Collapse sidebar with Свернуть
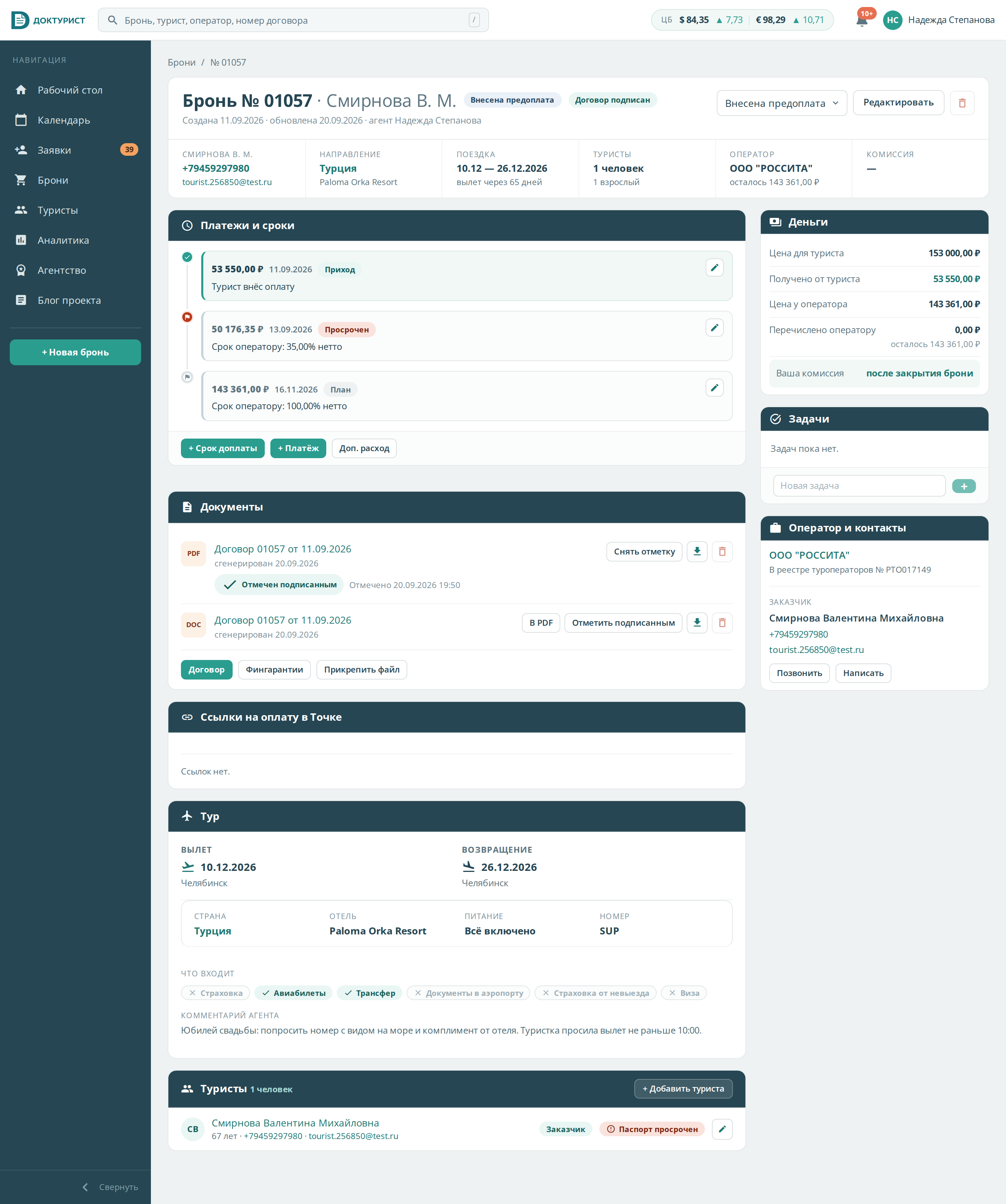 [x=110, y=1187]
